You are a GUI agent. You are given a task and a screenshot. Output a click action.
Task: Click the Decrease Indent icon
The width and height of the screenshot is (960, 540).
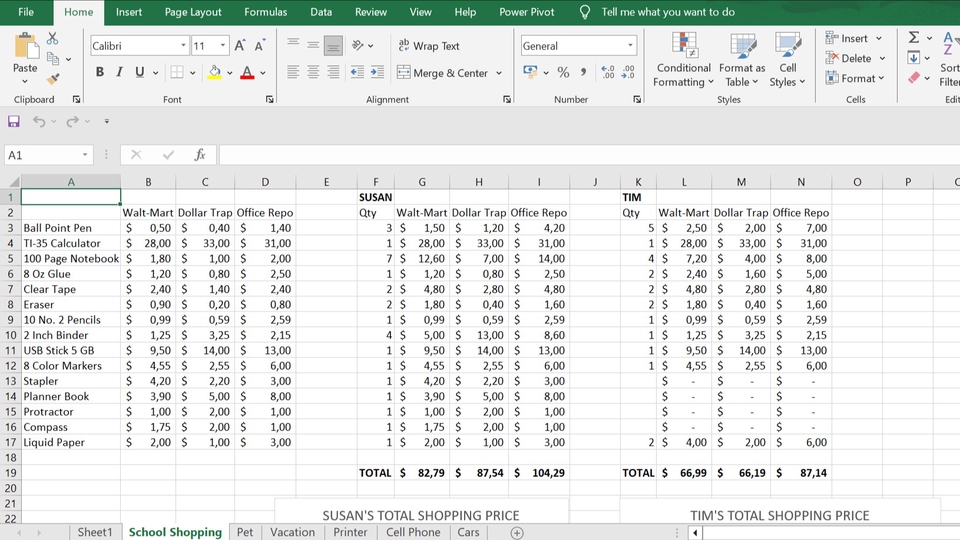click(358, 72)
